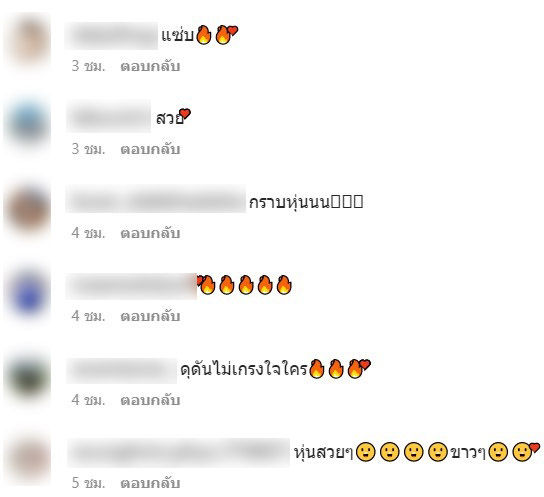Click reply under the กราบหุ่นนน comment
The width and height of the screenshot is (544, 497).
150,233
